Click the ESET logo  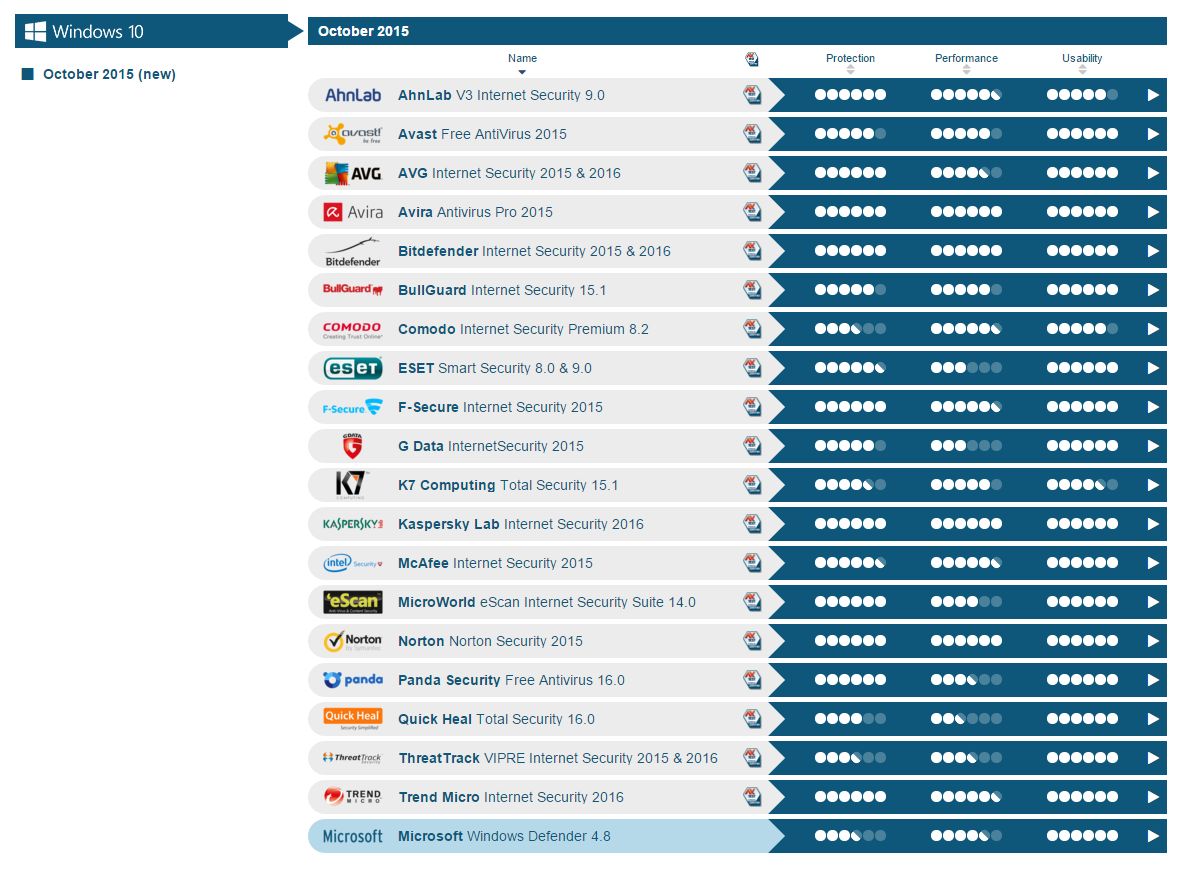[353, 368]
